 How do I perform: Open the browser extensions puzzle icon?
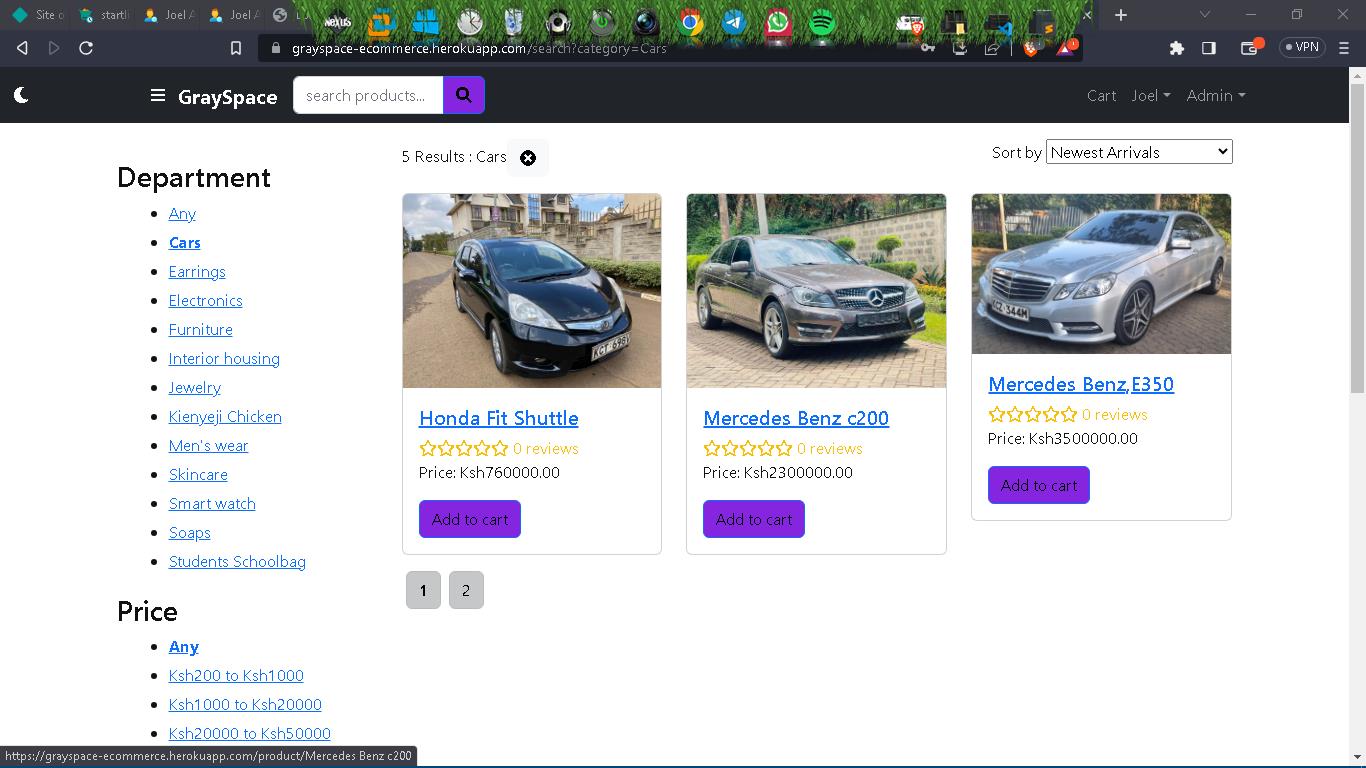[x=1177, y=47]
